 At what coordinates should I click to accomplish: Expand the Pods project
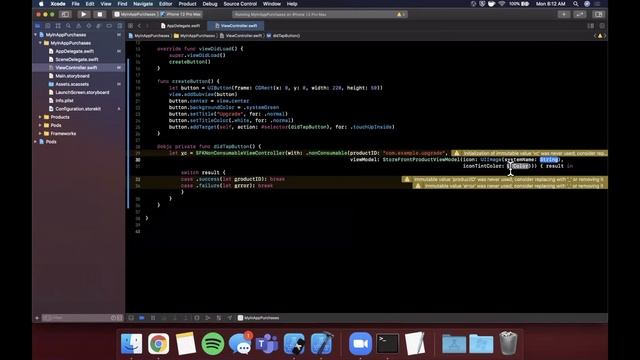click(x=36, y=142)
